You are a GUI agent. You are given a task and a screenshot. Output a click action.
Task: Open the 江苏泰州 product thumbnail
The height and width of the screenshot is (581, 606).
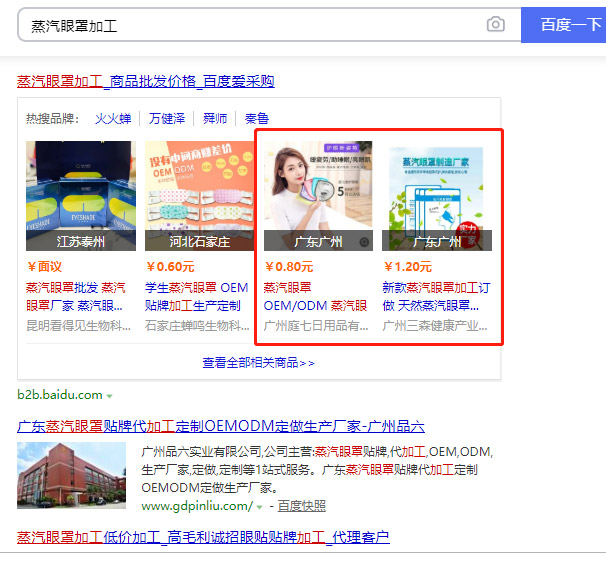[81, 196]
